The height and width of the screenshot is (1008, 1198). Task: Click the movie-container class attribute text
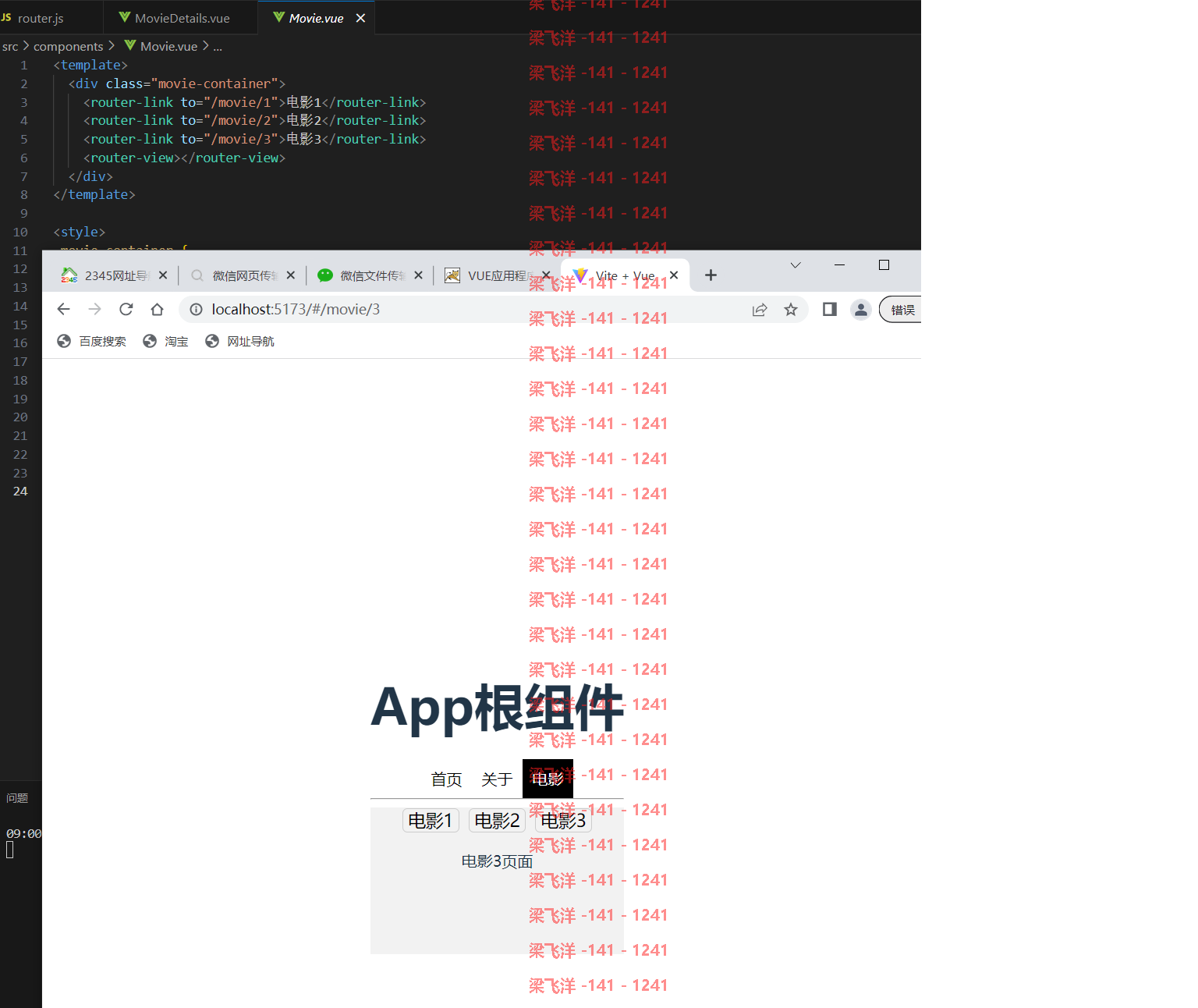[192, 83]
